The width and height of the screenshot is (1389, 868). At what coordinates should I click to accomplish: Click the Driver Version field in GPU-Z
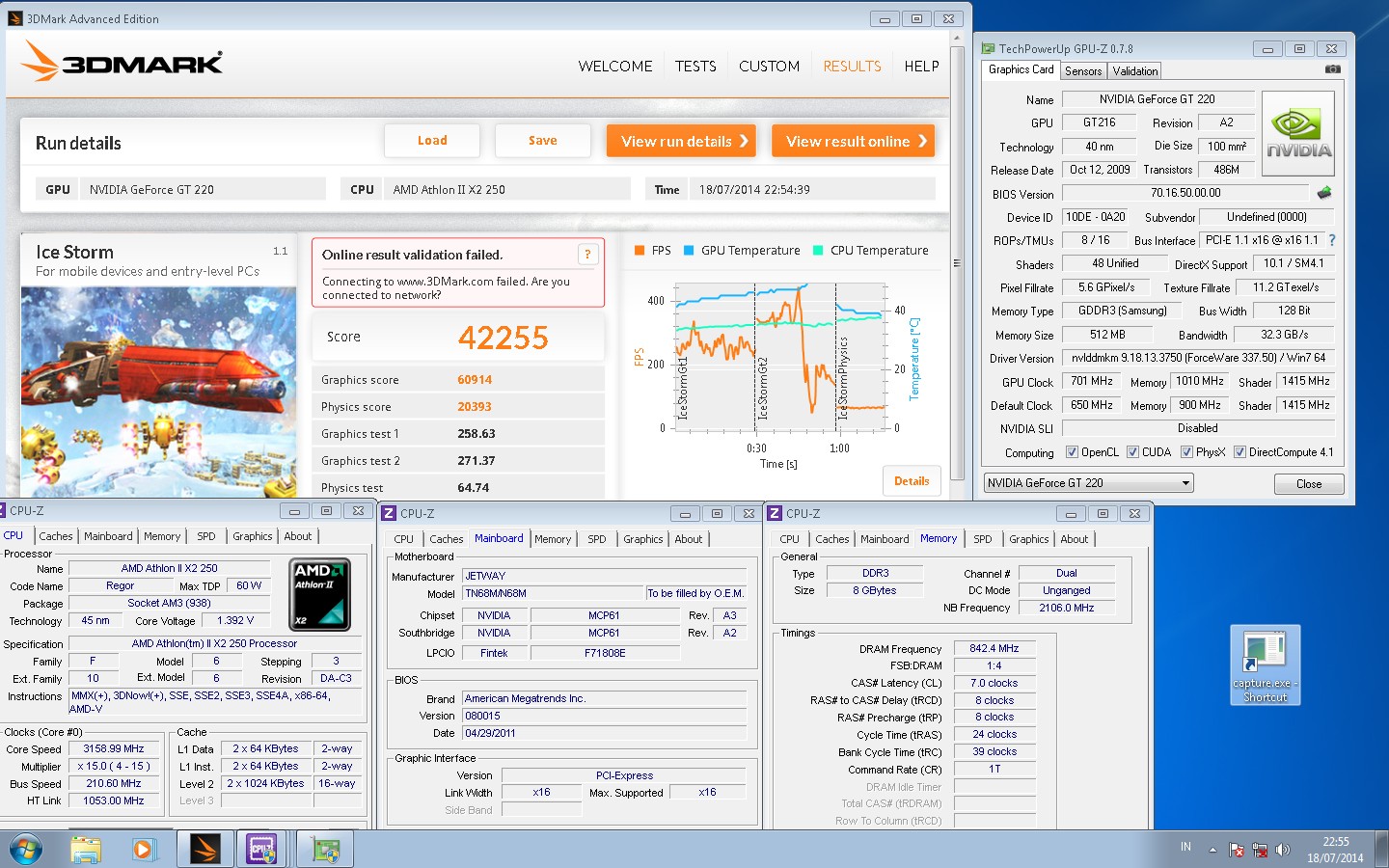1198,358
